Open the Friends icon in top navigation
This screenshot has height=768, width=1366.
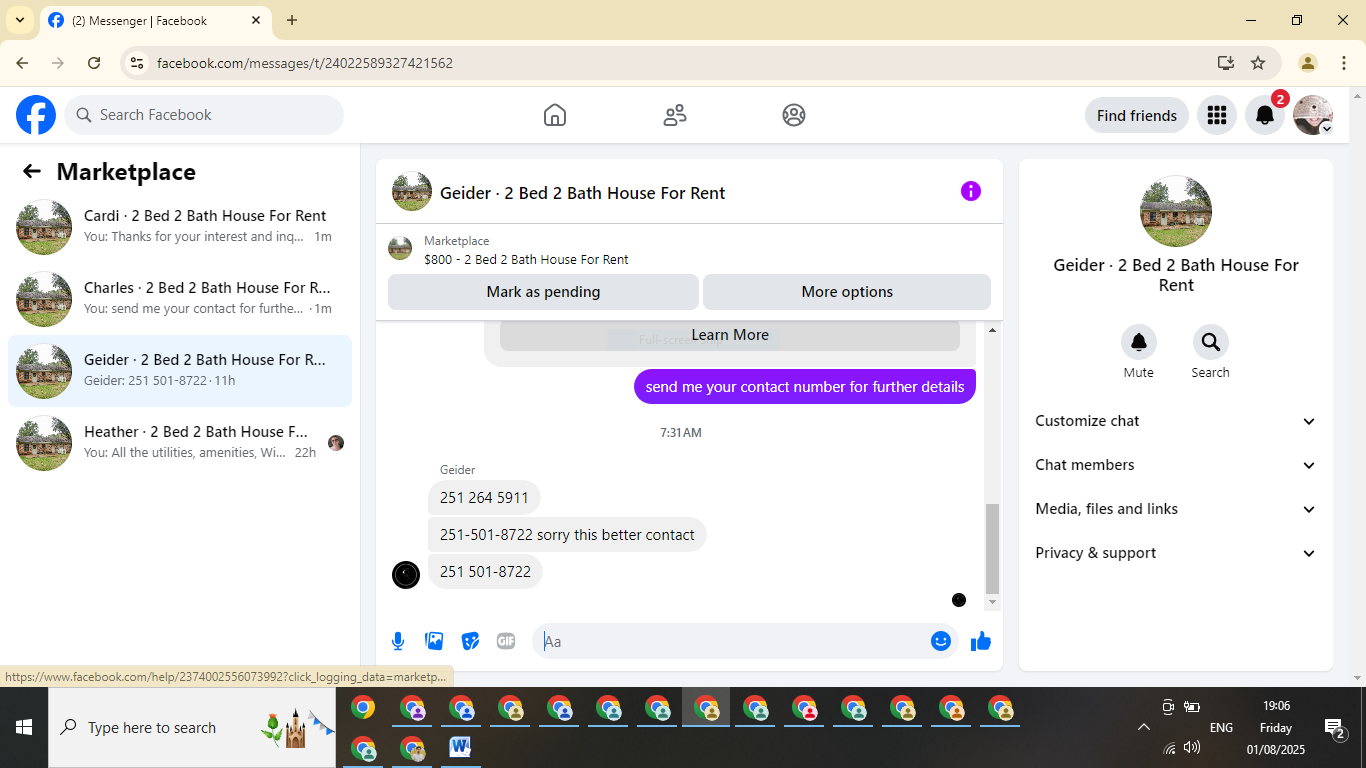point(675,115)
